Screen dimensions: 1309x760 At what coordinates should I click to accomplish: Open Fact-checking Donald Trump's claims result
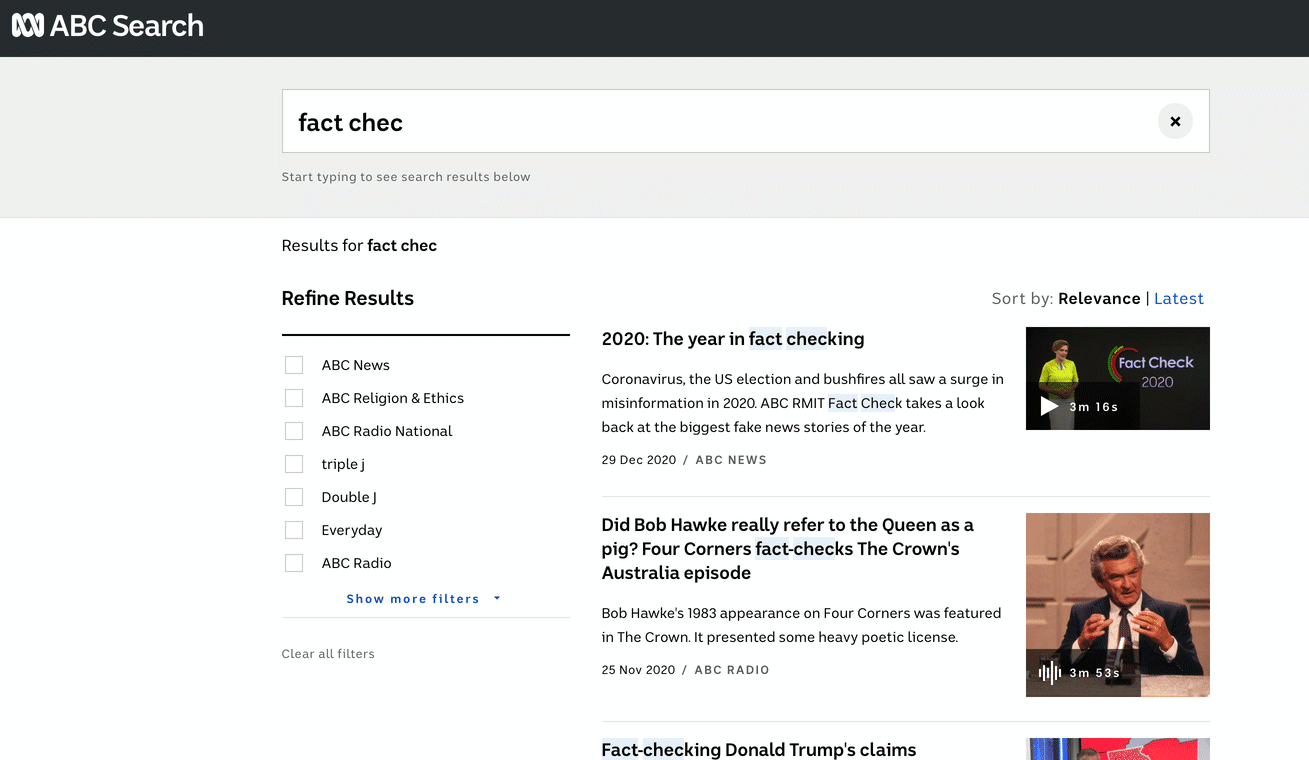click(759, 749)
